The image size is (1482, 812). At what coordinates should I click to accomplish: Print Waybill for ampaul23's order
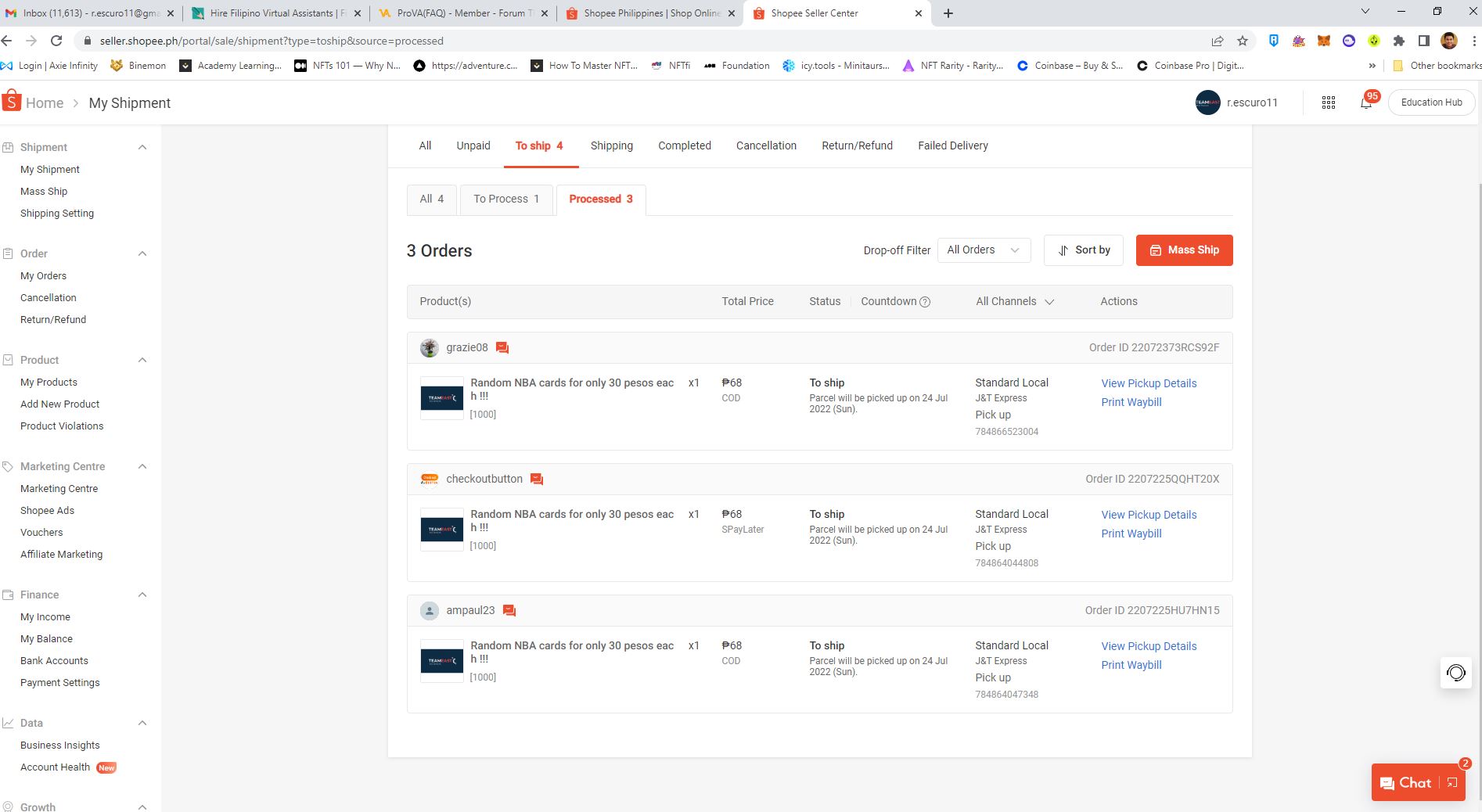click(1131, 665)
